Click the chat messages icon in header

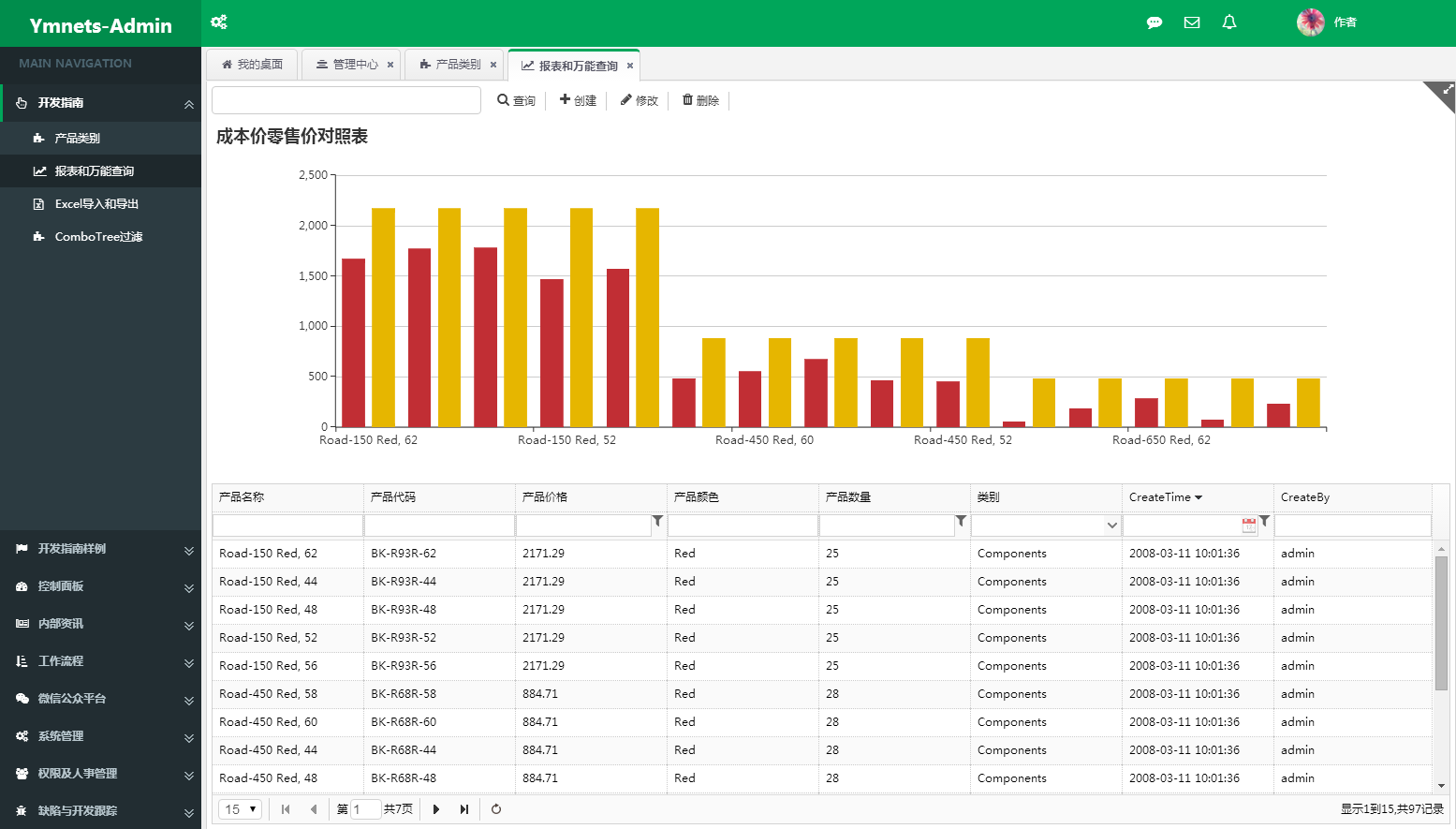pos(1155,22)
